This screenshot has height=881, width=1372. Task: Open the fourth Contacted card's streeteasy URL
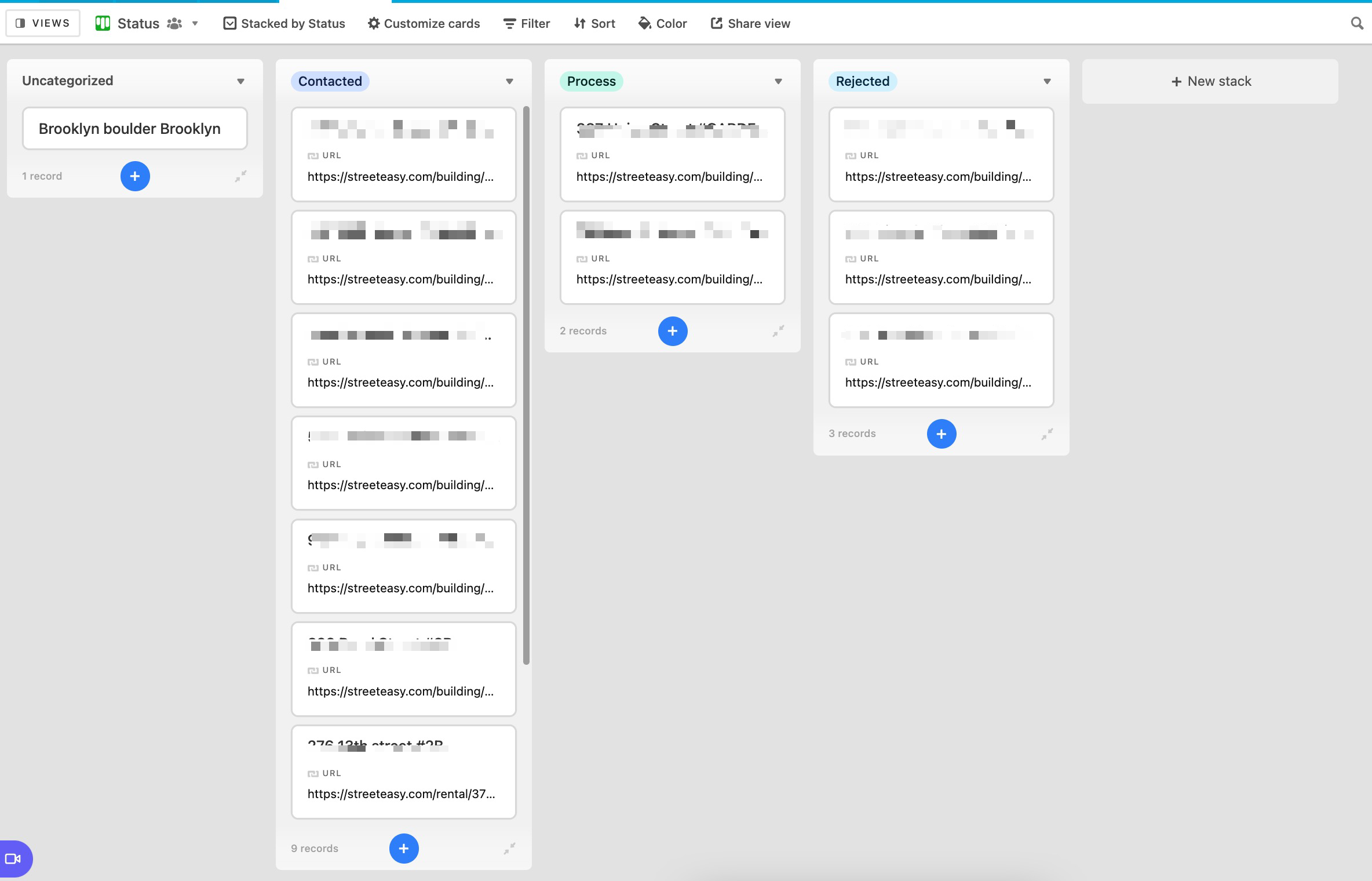tap(400, 485)
